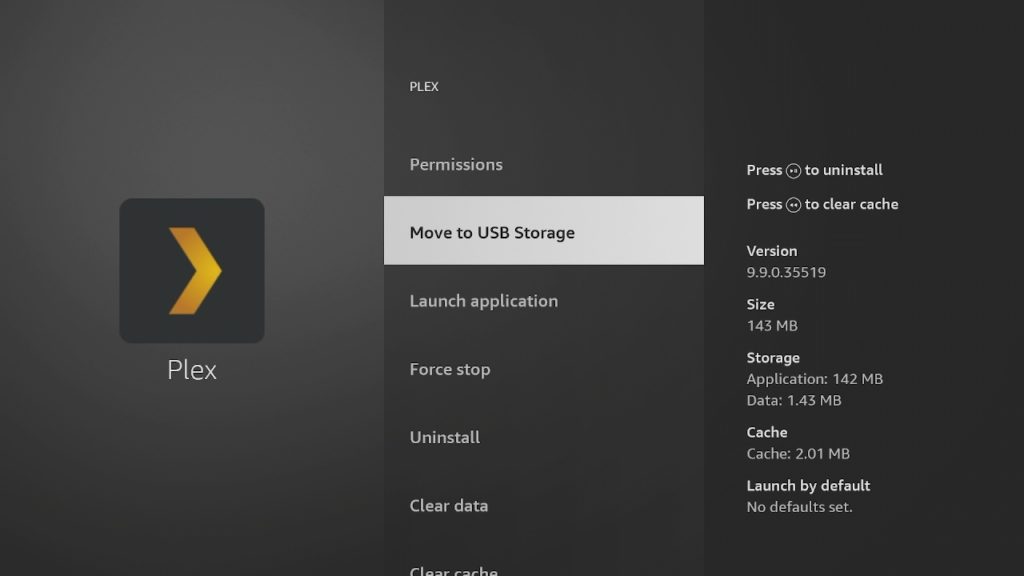Choose Uninstall from the list
1024x576 pixels.
543,437
